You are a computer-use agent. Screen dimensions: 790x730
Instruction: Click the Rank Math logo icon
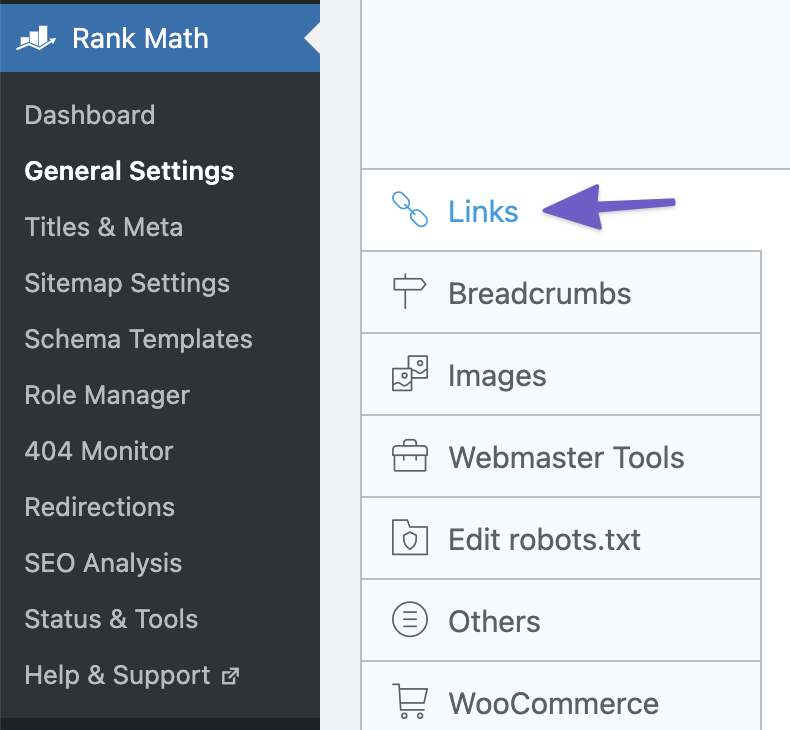[x=36, y=38]
